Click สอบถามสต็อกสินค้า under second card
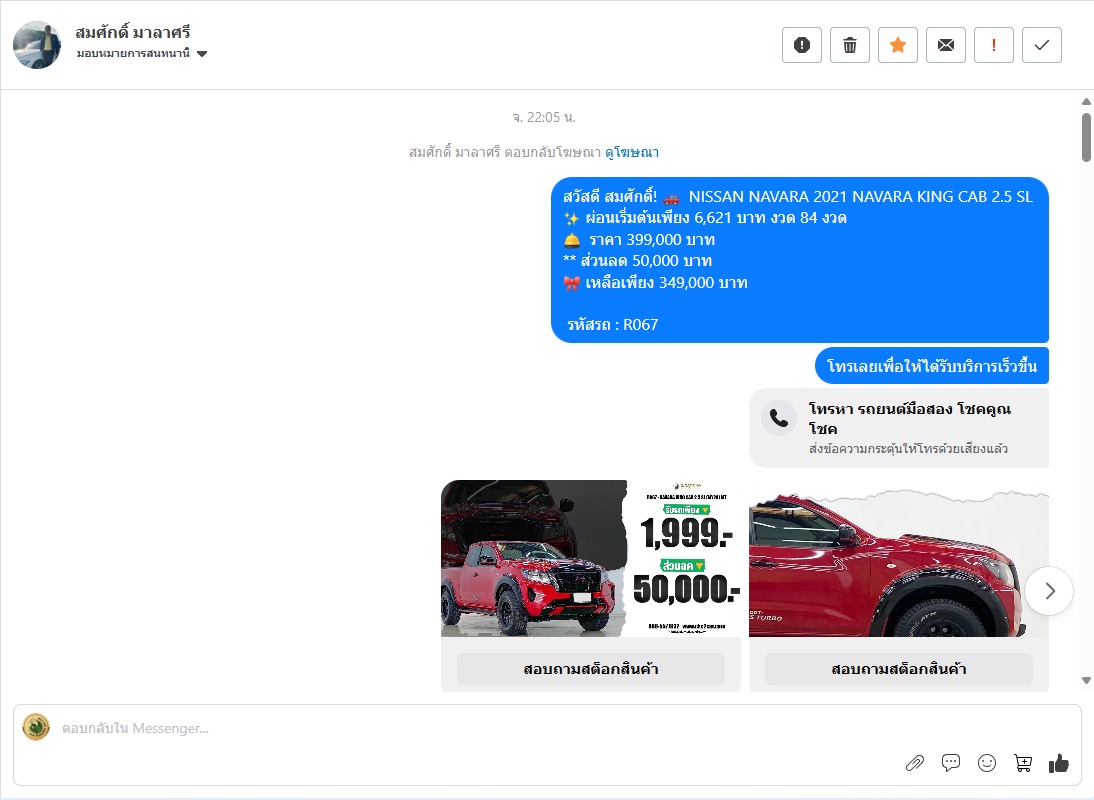1094x800 pixels. coord(899,669)
